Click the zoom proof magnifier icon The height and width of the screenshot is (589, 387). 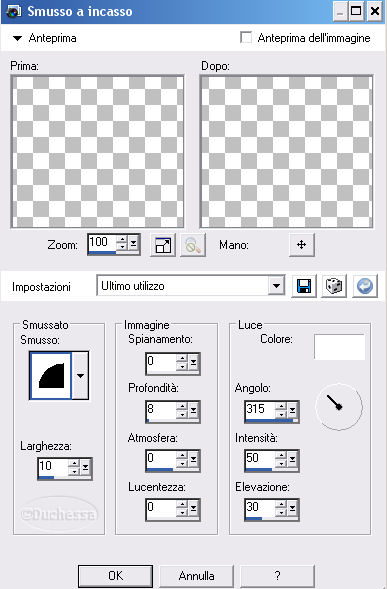pyautogui.click(x=193, y=245)
